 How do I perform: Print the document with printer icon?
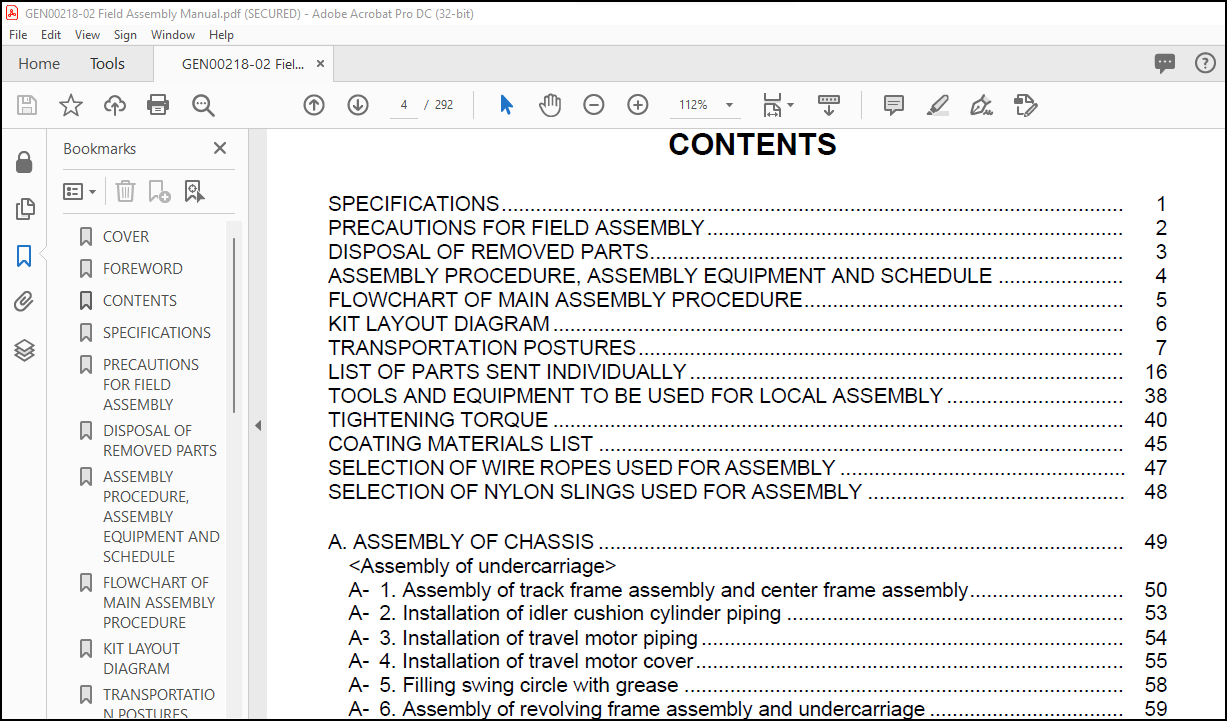(158, 105)
